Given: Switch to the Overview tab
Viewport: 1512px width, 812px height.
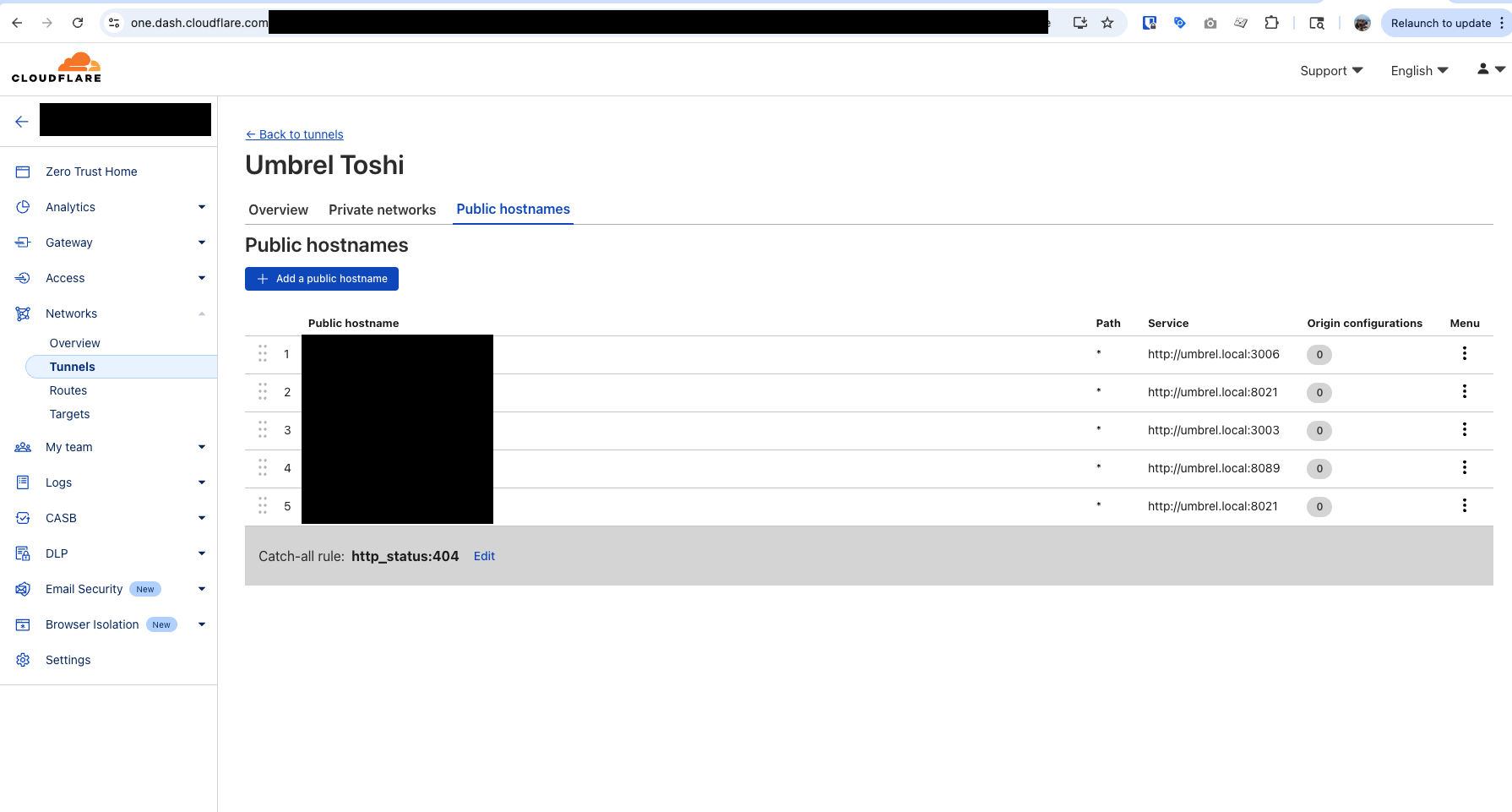Looking at the screenshot, I should (278, 210).
